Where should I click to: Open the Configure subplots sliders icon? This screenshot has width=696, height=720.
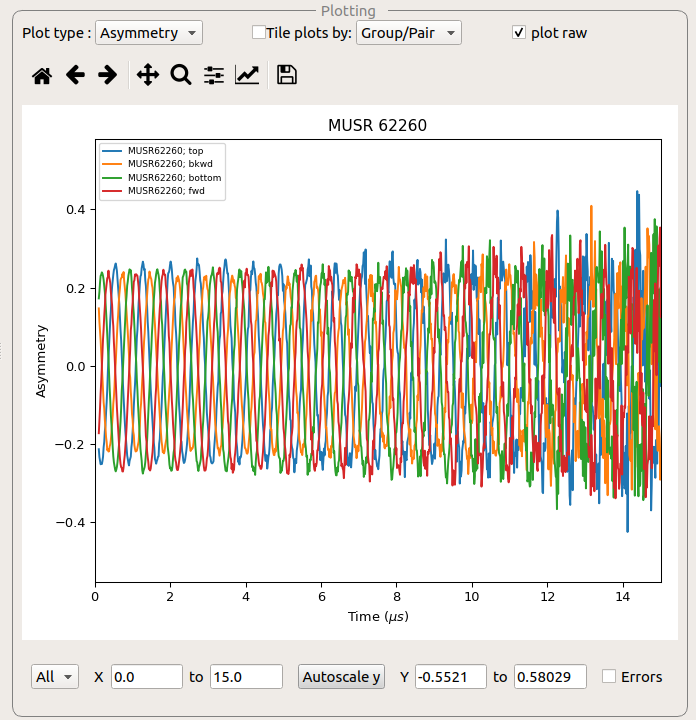(x=214, y=75)
